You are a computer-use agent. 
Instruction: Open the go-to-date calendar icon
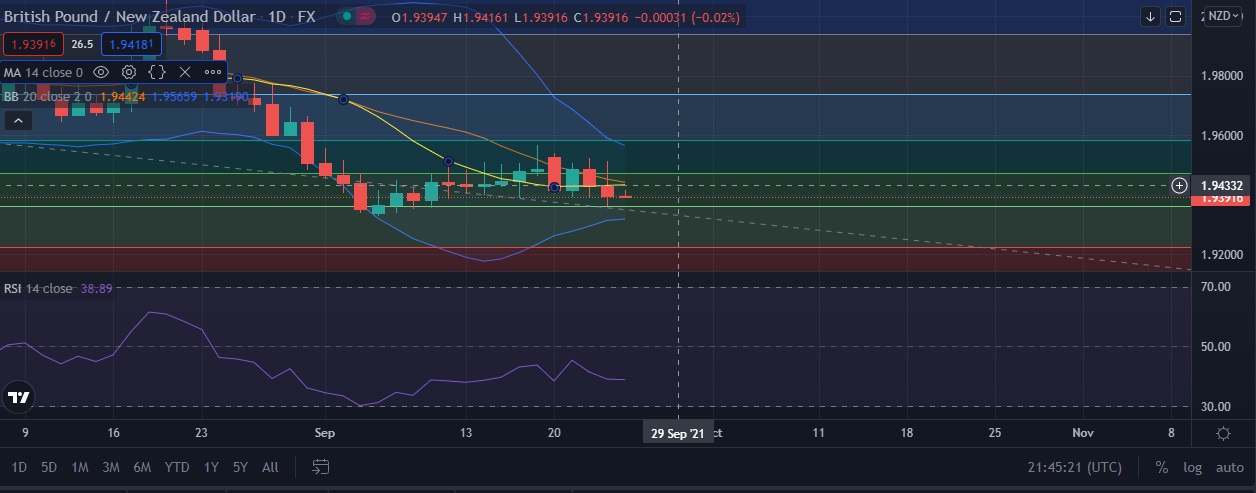321,467
